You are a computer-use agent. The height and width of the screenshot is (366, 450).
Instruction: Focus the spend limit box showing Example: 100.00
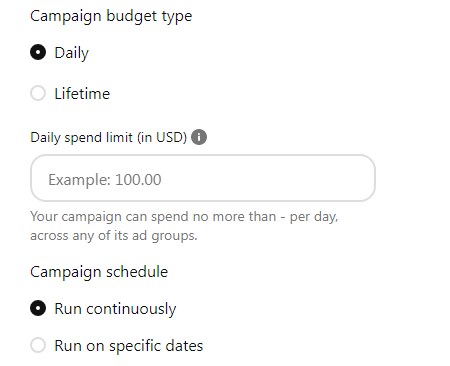203,178
